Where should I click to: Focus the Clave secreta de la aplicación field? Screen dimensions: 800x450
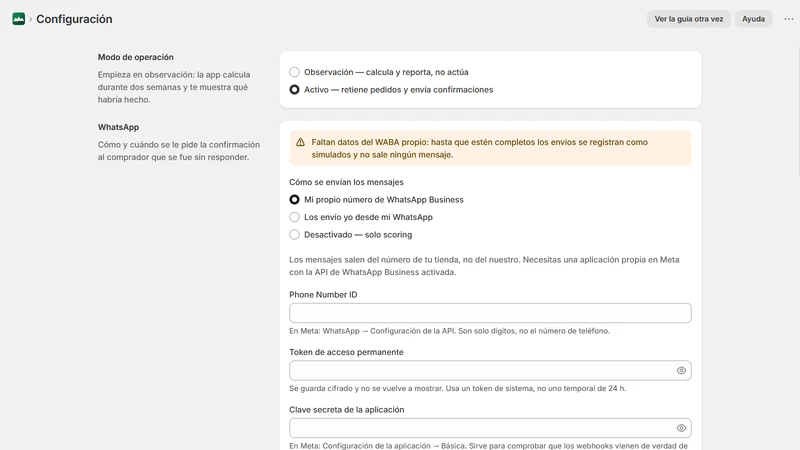coord(490,428)
